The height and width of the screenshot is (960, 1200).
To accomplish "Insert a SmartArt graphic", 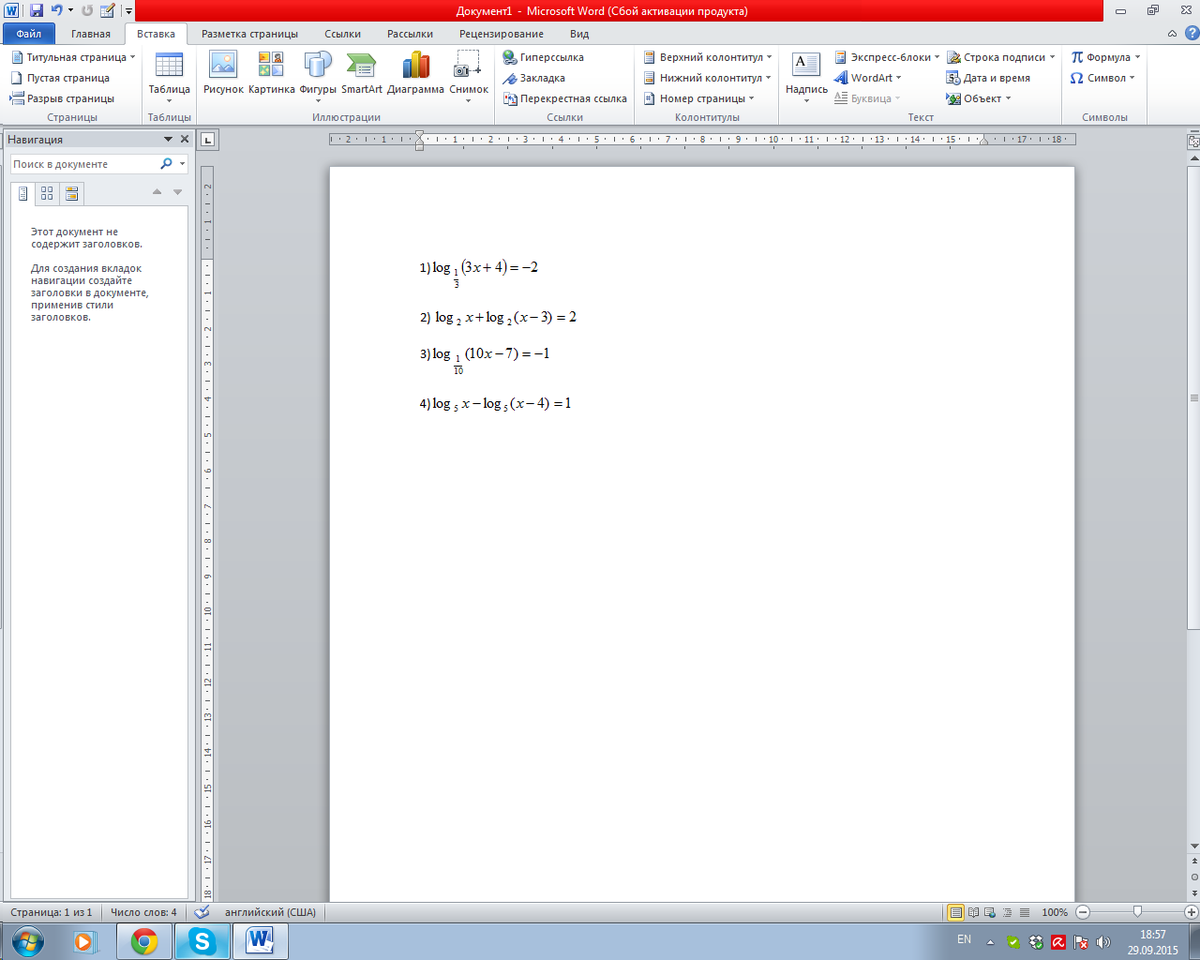I will (x=361, y=74).
